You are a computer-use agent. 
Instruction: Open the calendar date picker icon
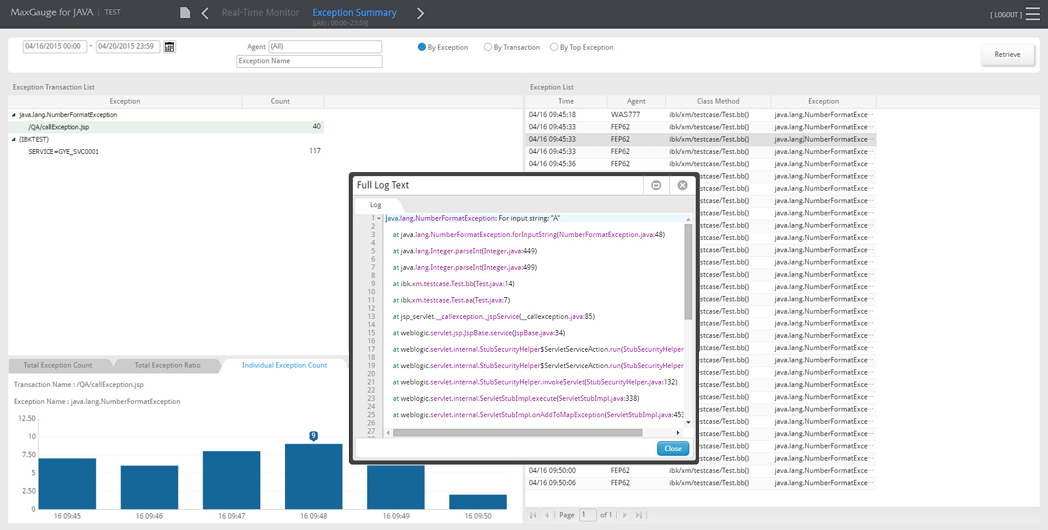(x=170, y=47)
